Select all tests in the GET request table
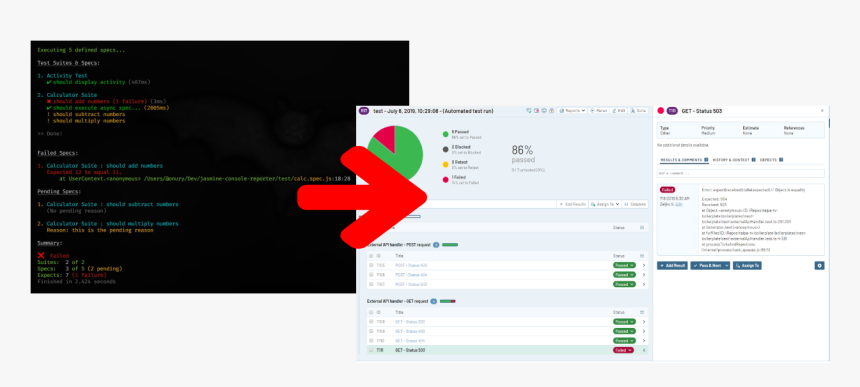 click(371, 312)
